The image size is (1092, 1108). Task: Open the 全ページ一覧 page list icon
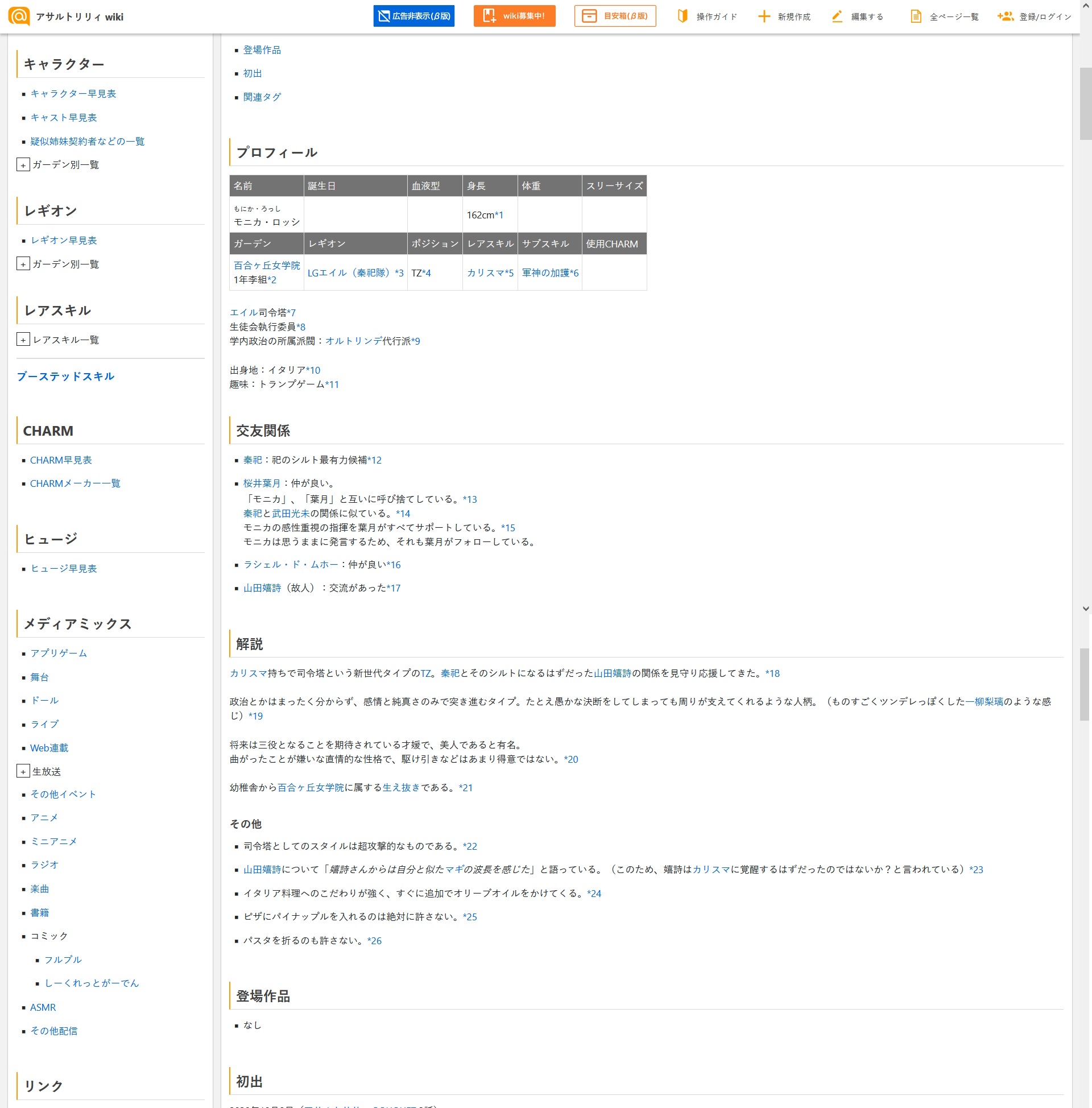[x=916, y=16]
